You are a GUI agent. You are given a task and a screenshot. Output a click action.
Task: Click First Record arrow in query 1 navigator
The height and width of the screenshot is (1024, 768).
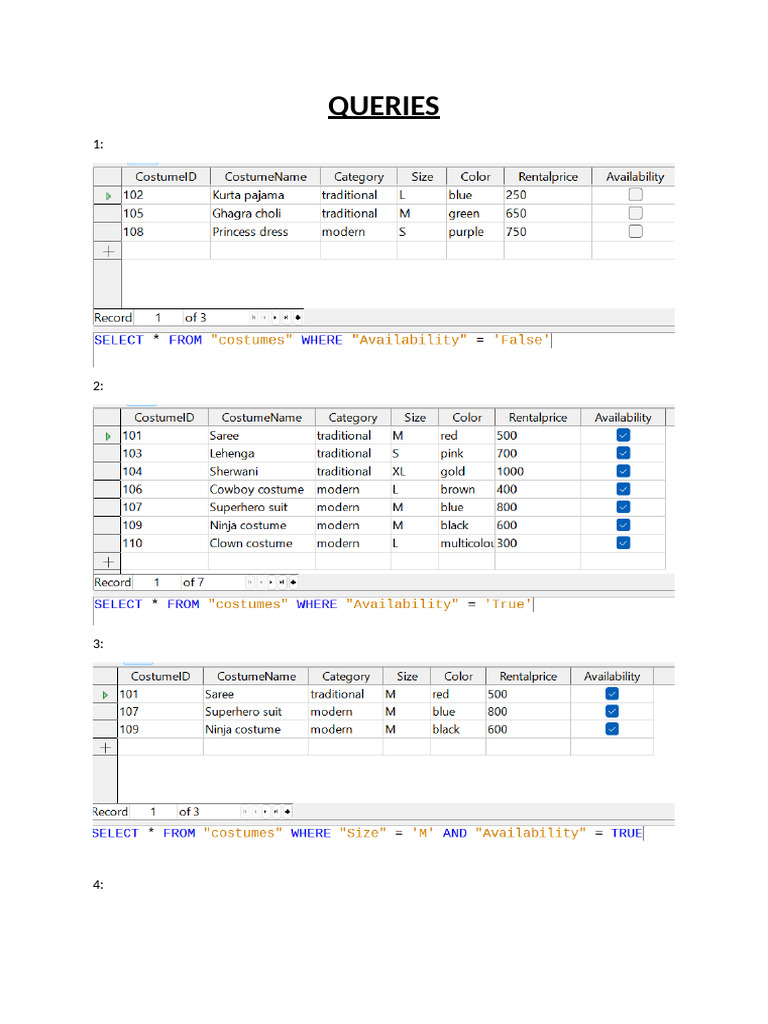253,317
